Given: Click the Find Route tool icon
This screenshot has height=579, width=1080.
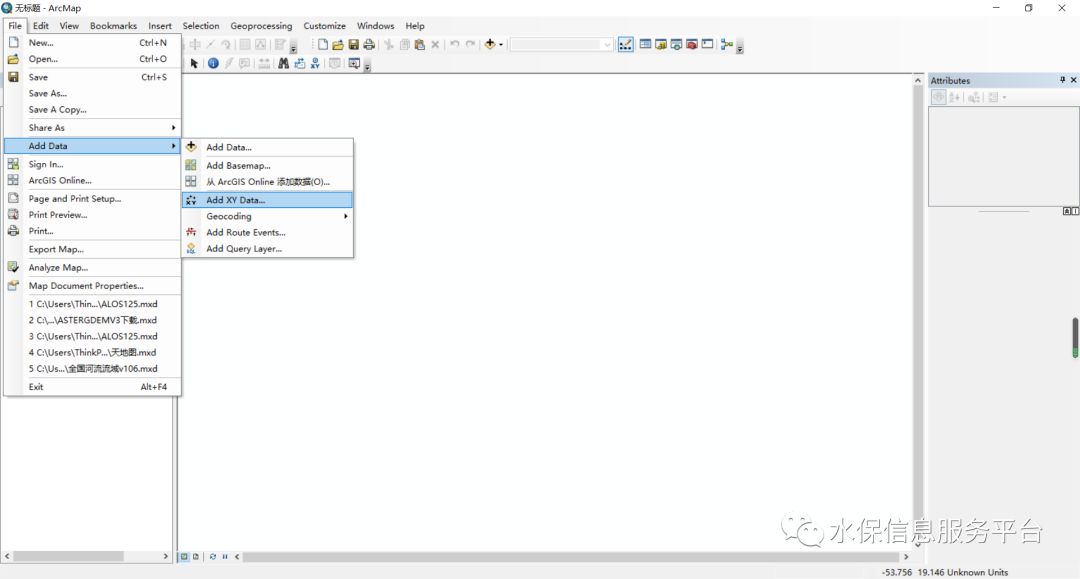Looking at the screenshot, I should (x=300, y=63).
